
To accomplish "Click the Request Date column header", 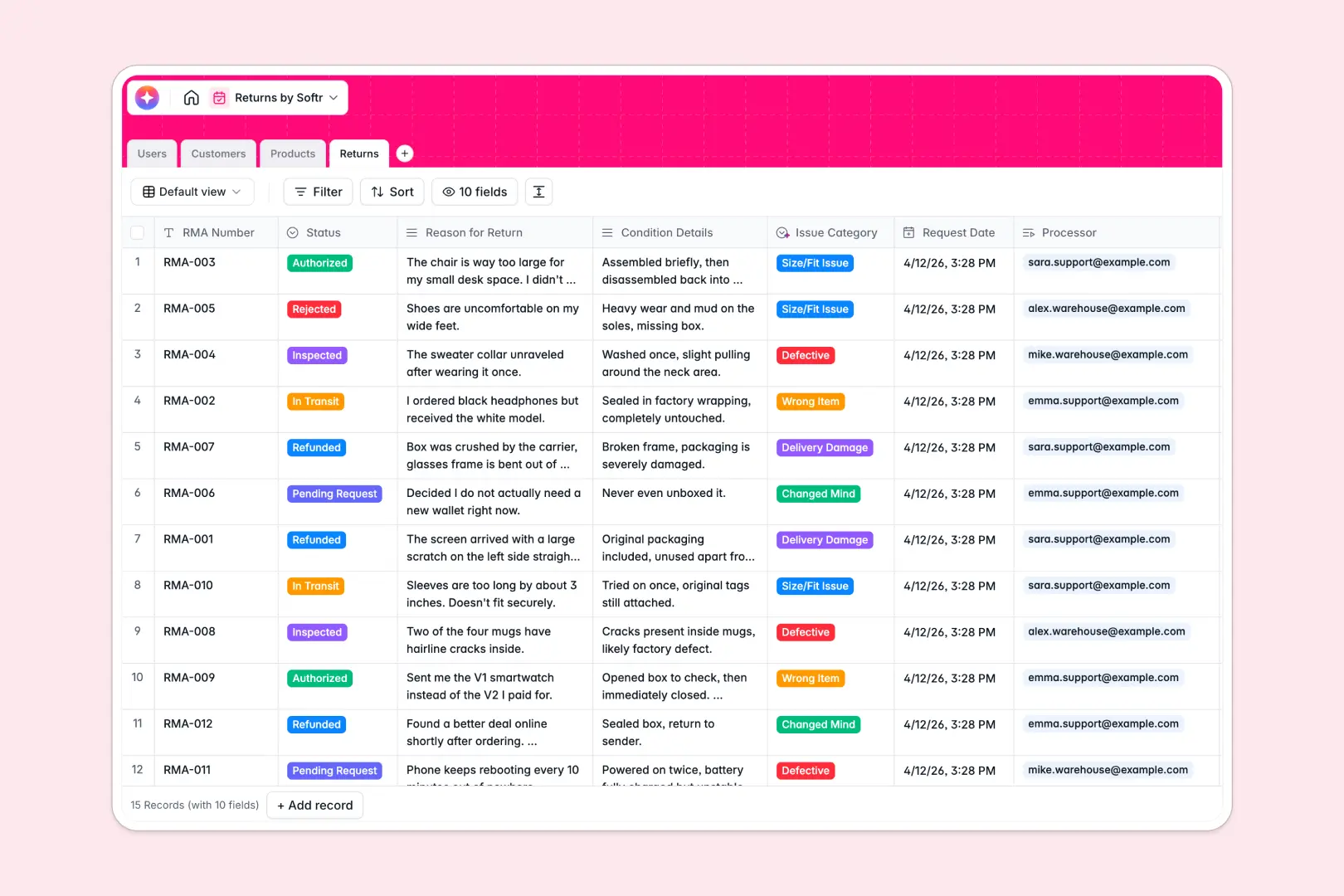I will (954, 233).
